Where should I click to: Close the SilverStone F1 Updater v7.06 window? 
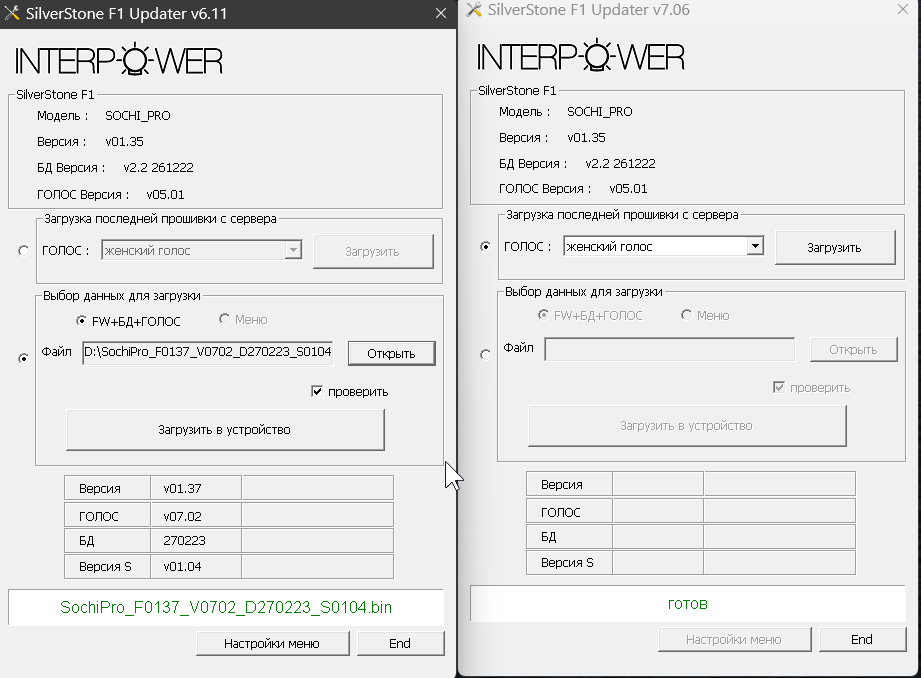coord(905,10)
